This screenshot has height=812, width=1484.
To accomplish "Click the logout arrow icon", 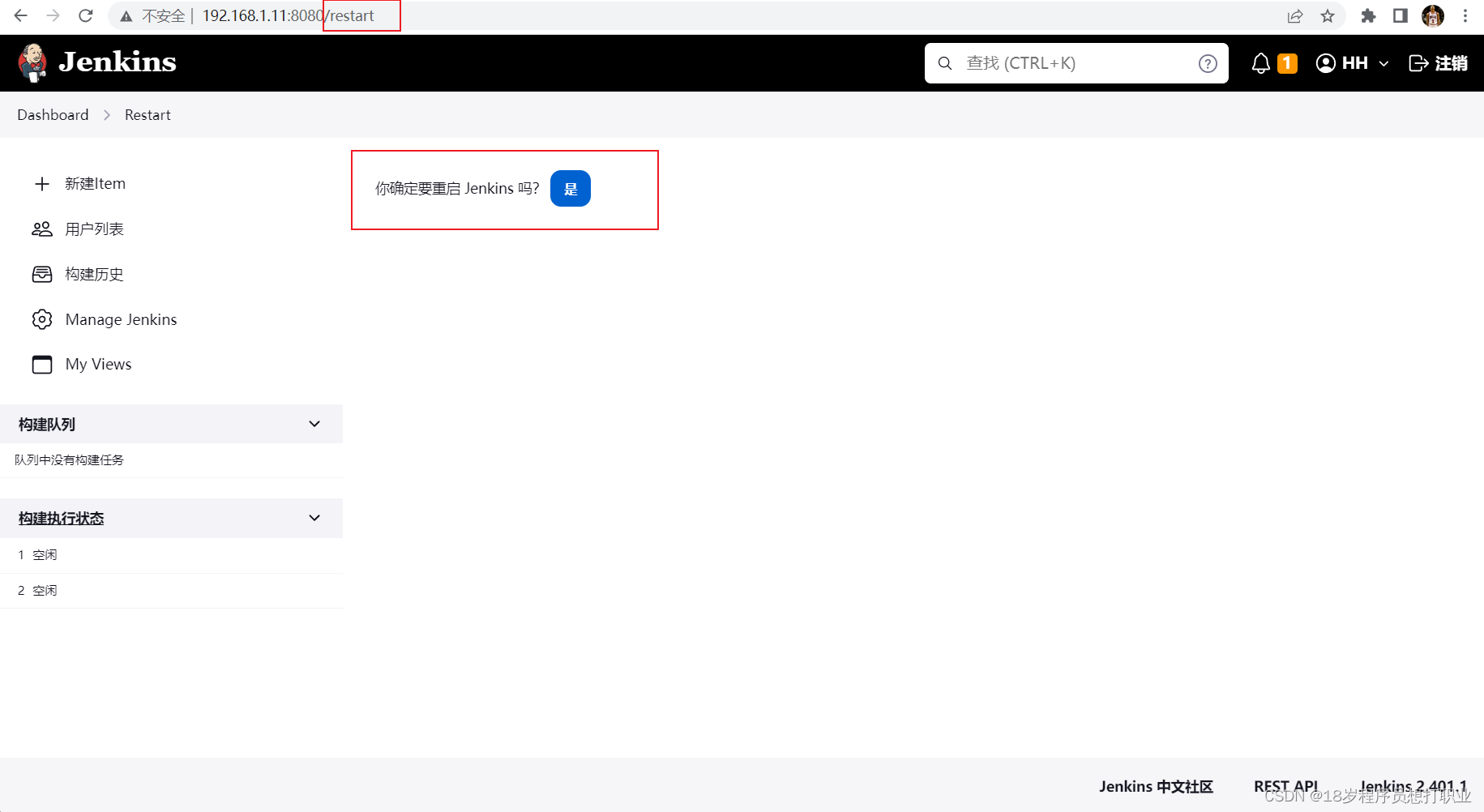I will point(1418,63).
